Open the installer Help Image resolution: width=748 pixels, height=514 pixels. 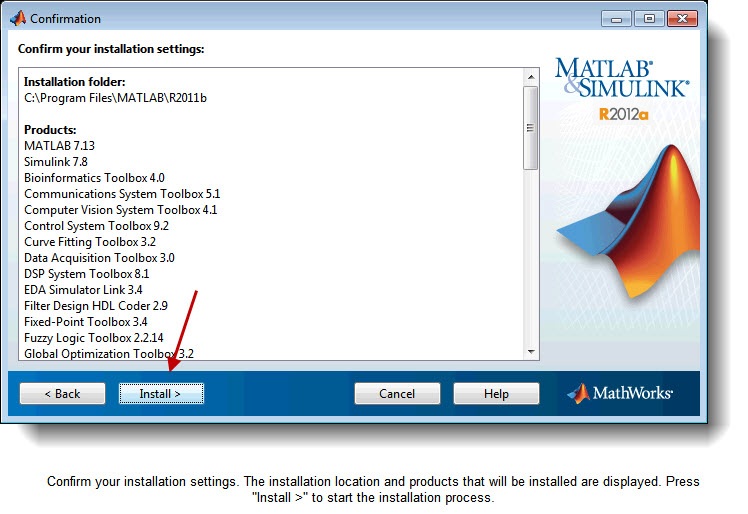[496, 394]
